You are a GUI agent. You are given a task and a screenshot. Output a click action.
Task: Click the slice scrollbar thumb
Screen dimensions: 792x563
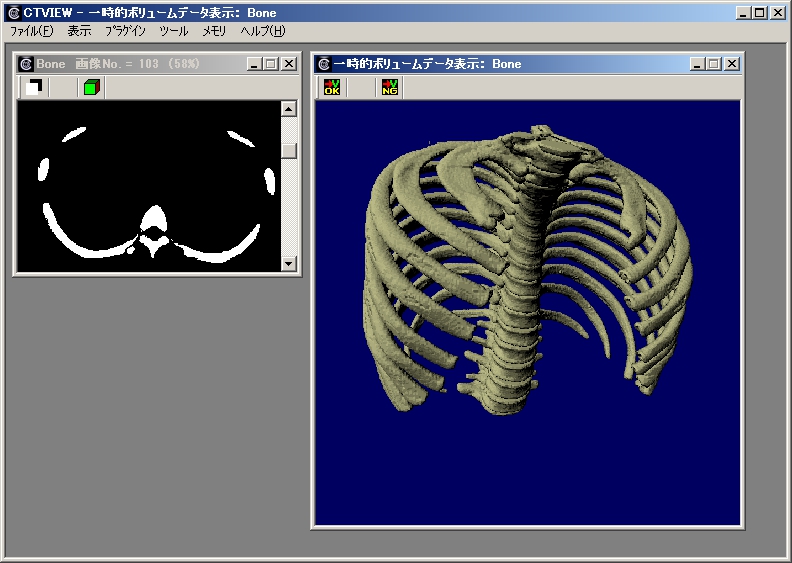289,151
